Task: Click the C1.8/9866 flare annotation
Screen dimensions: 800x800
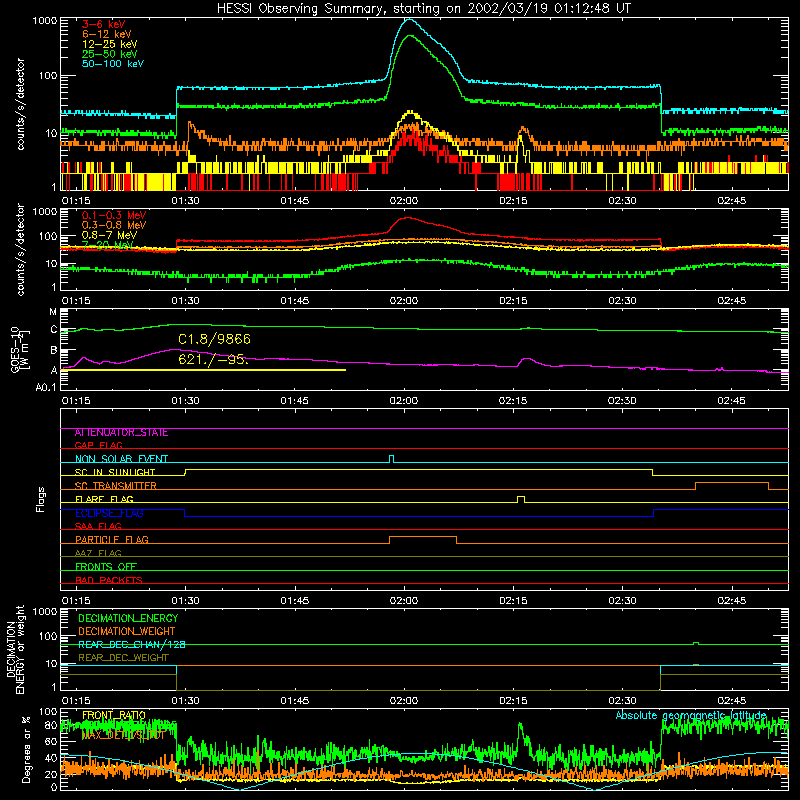Action: [214, 339]
